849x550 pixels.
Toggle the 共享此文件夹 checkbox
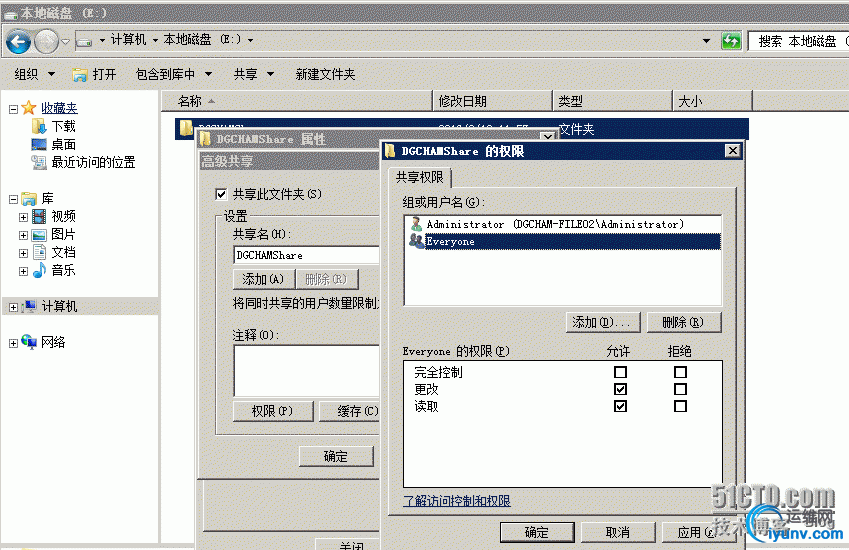click(221, 194)
